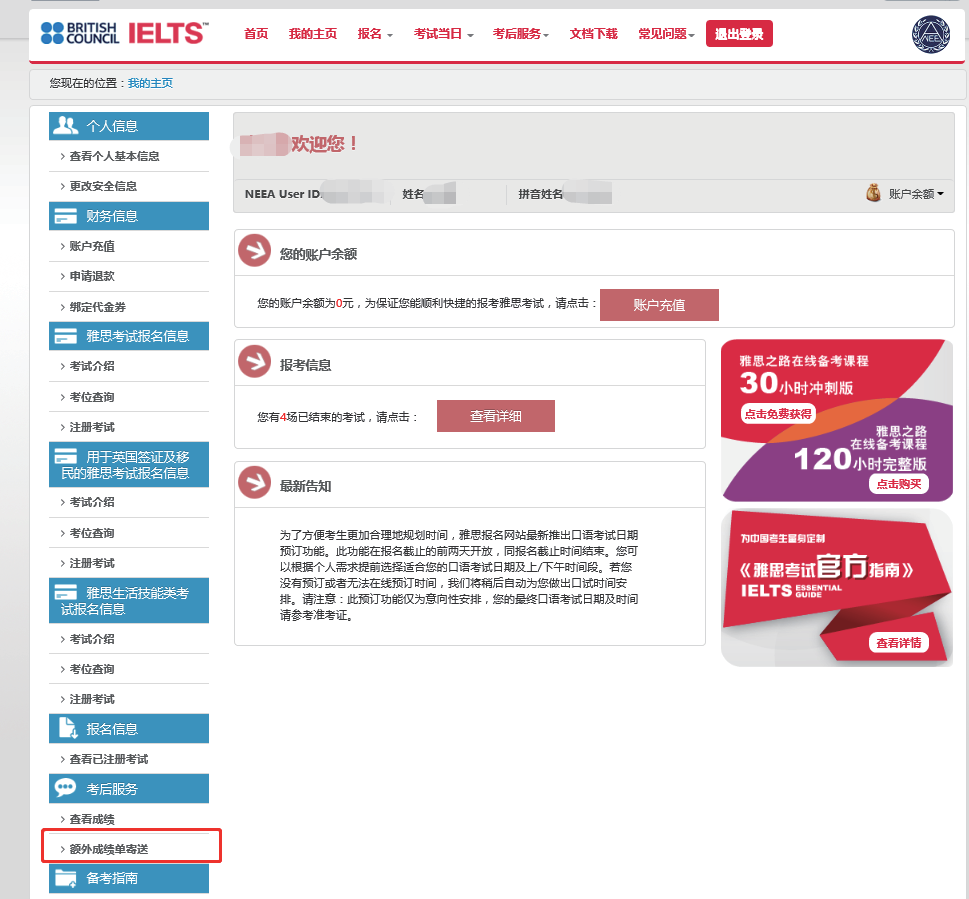Go to 首页 in navigation bar
The height and width of the screenshot is (899, 969).
[x=256, y=34]
